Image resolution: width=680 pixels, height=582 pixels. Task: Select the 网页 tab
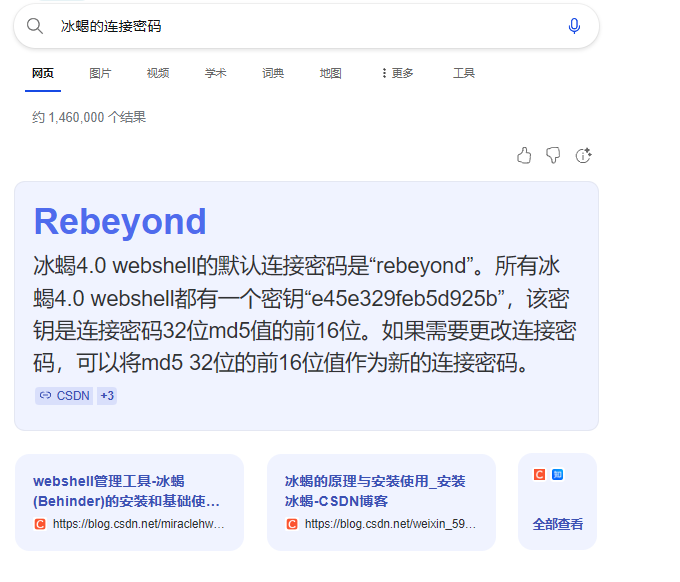coord(42,73)
